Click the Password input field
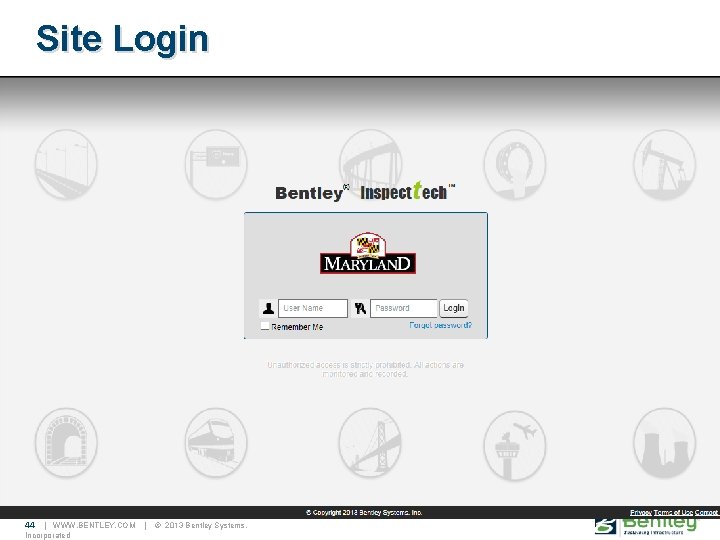 tap(404, 308)
